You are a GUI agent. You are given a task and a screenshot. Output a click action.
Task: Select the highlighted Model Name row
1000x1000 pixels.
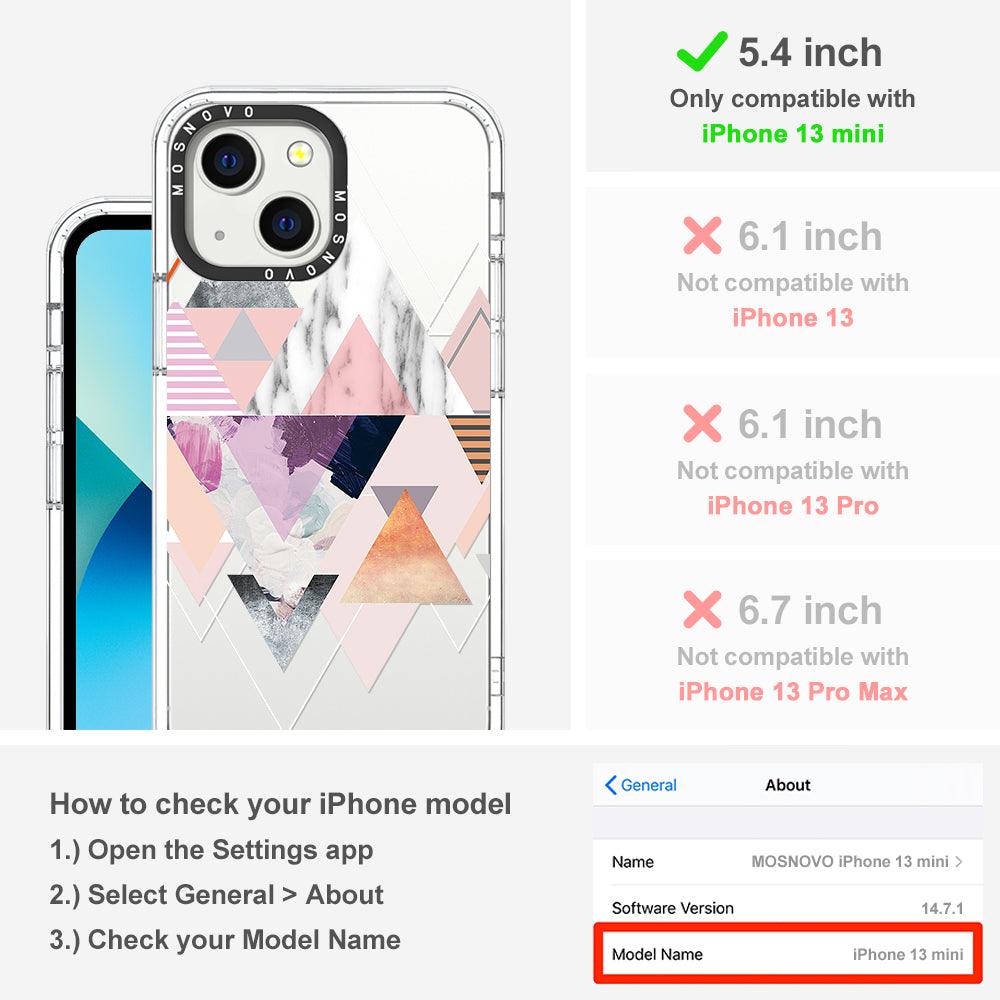788,954
